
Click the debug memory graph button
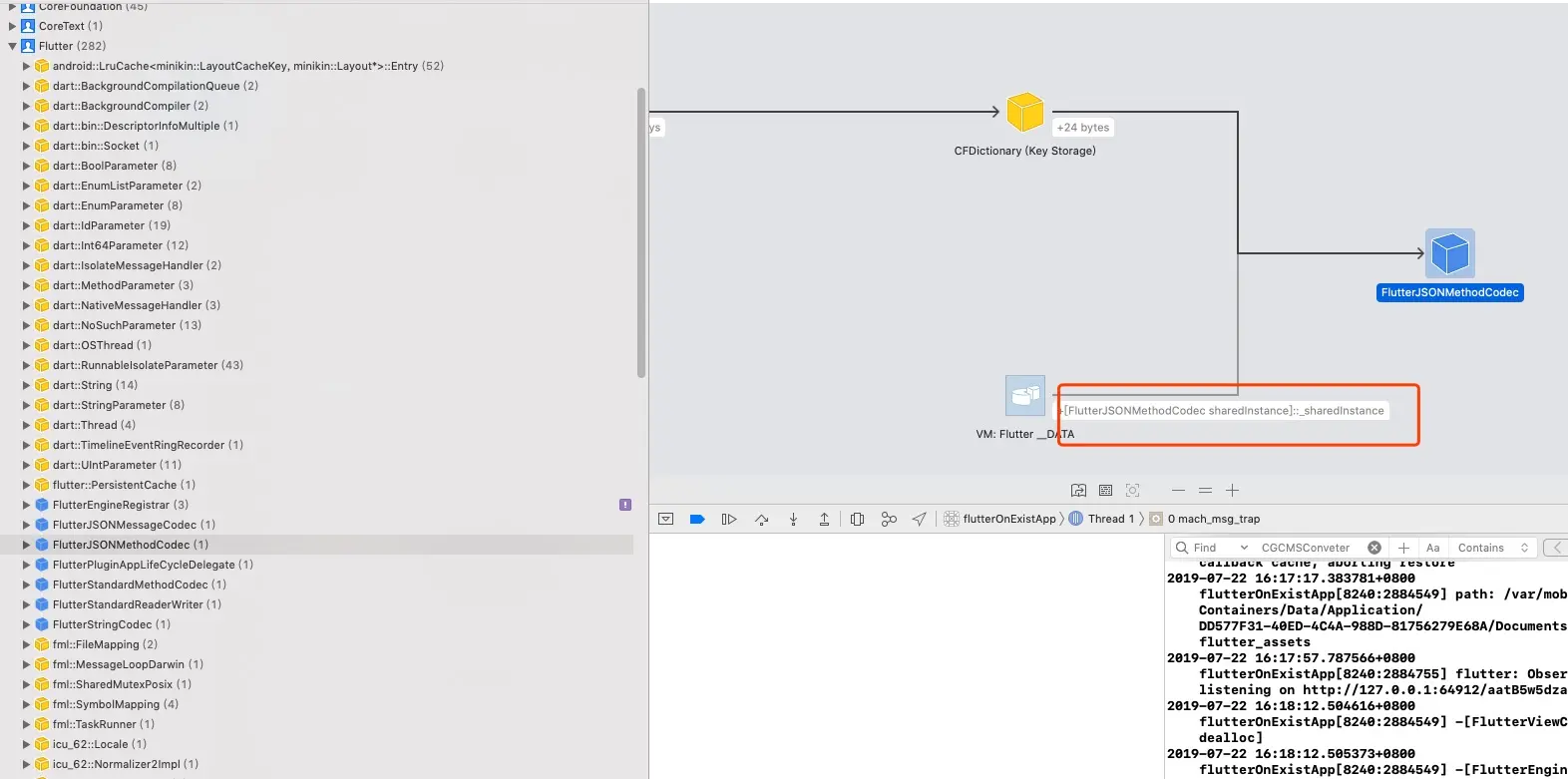coord(889,519)
